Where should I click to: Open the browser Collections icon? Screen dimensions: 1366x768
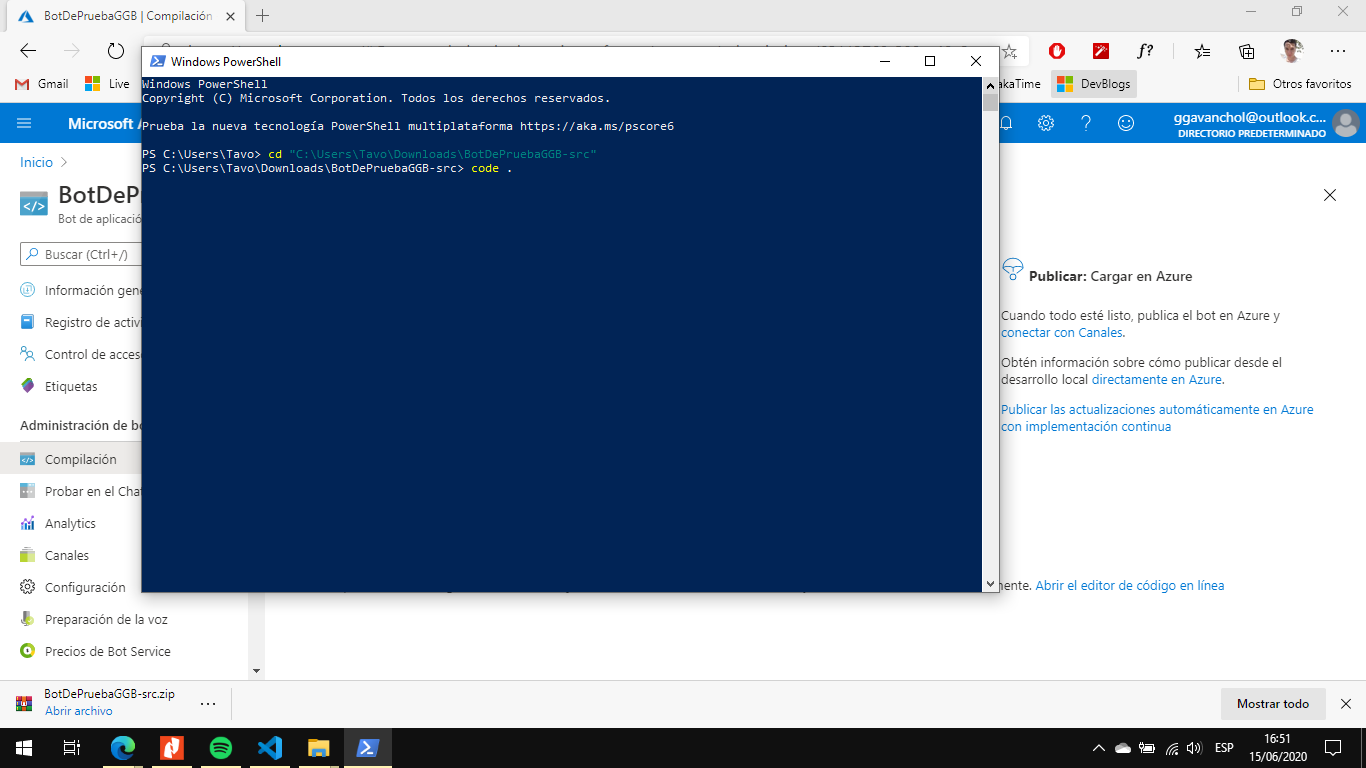pos(1247,51)
